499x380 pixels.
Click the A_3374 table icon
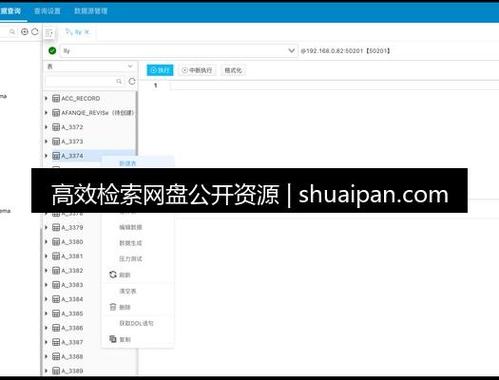pyautogui.click(x=56, y=156)
